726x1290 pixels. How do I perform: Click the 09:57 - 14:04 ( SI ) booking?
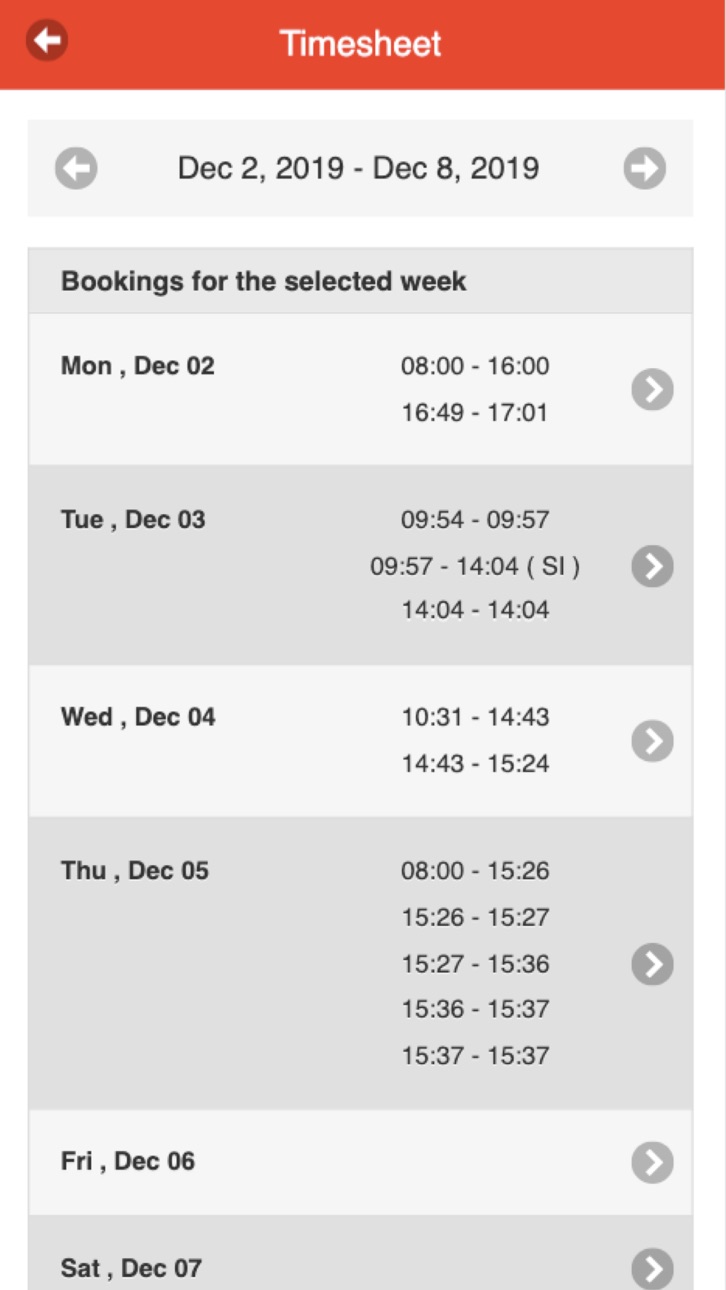pos(475,567)
